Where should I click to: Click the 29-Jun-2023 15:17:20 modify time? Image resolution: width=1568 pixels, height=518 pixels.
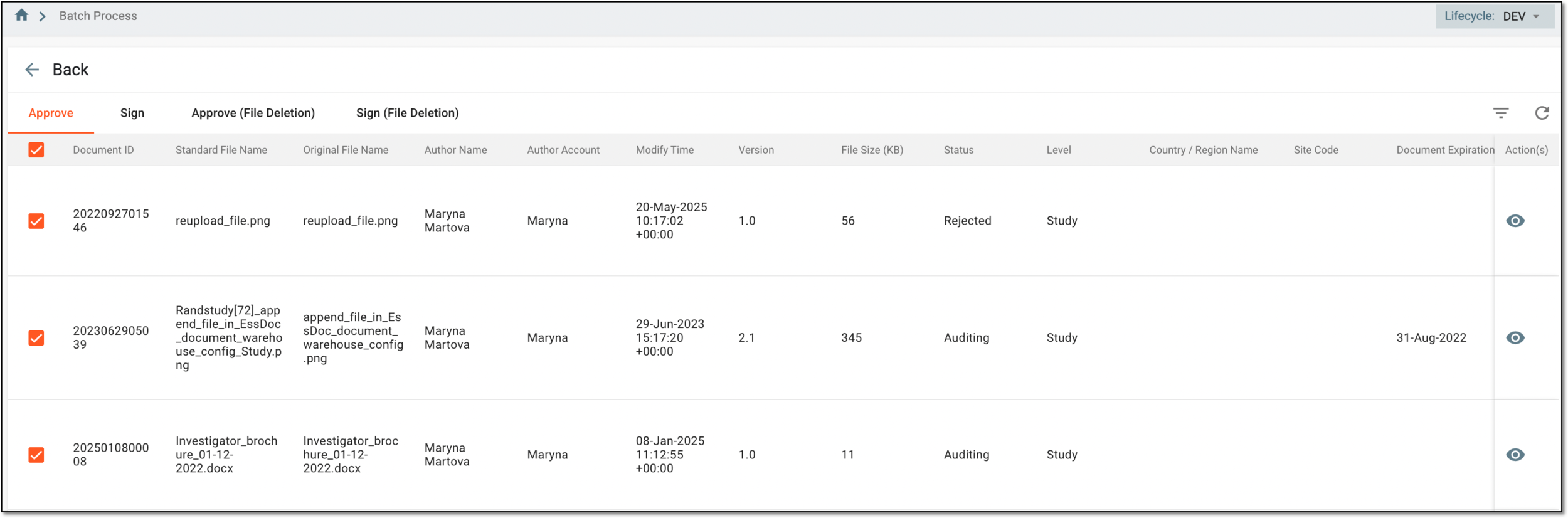tap(670, 337)
